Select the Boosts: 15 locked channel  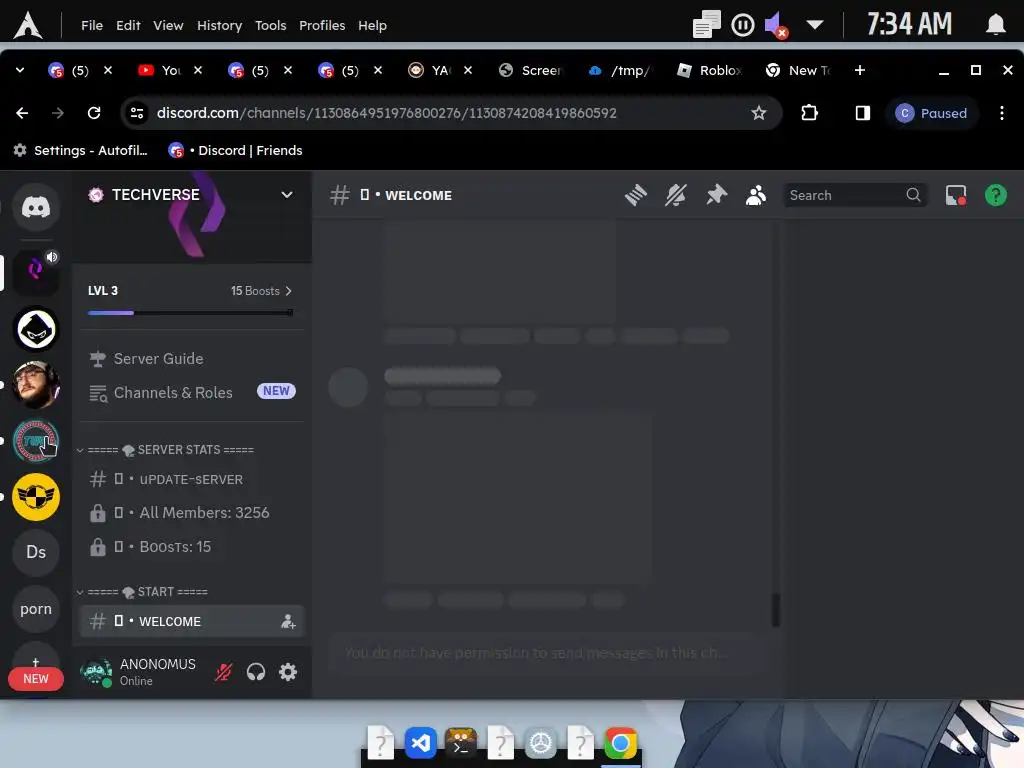coord(191,547)
